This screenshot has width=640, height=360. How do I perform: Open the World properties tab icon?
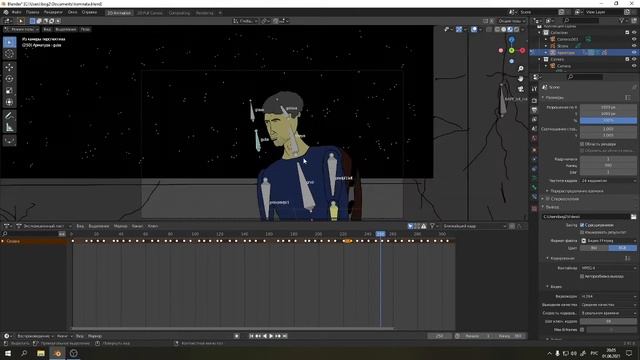click(x=534, y=138)
